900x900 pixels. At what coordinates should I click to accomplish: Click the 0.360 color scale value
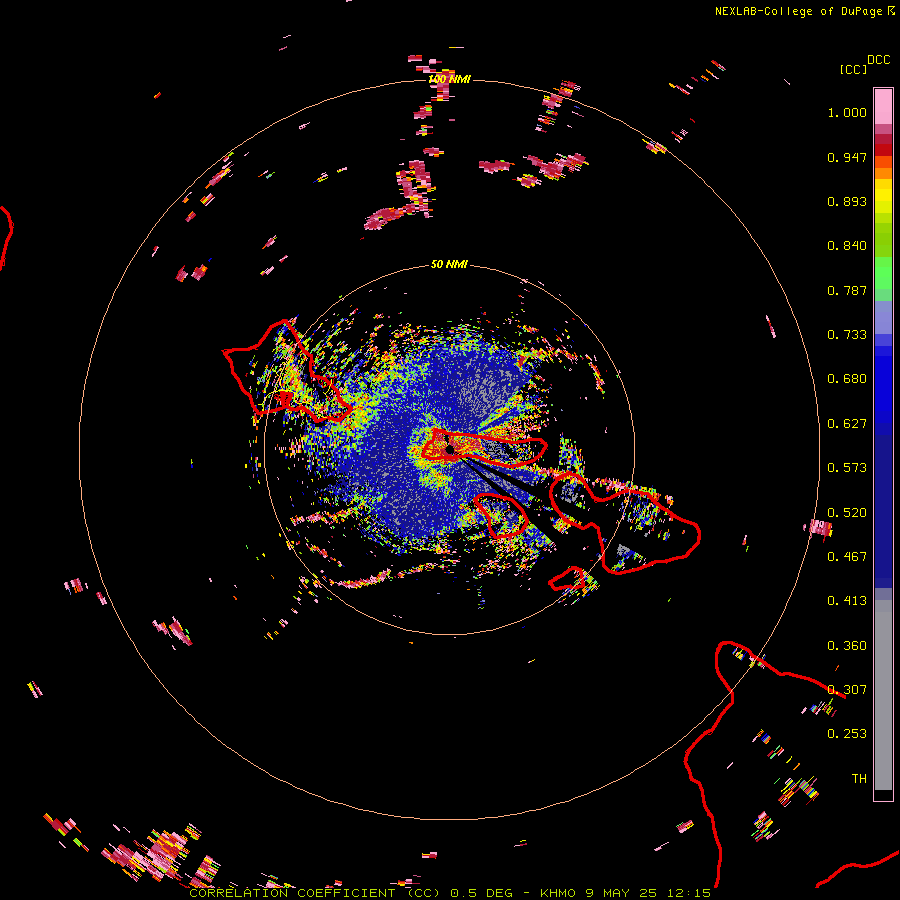coord(847,646)
